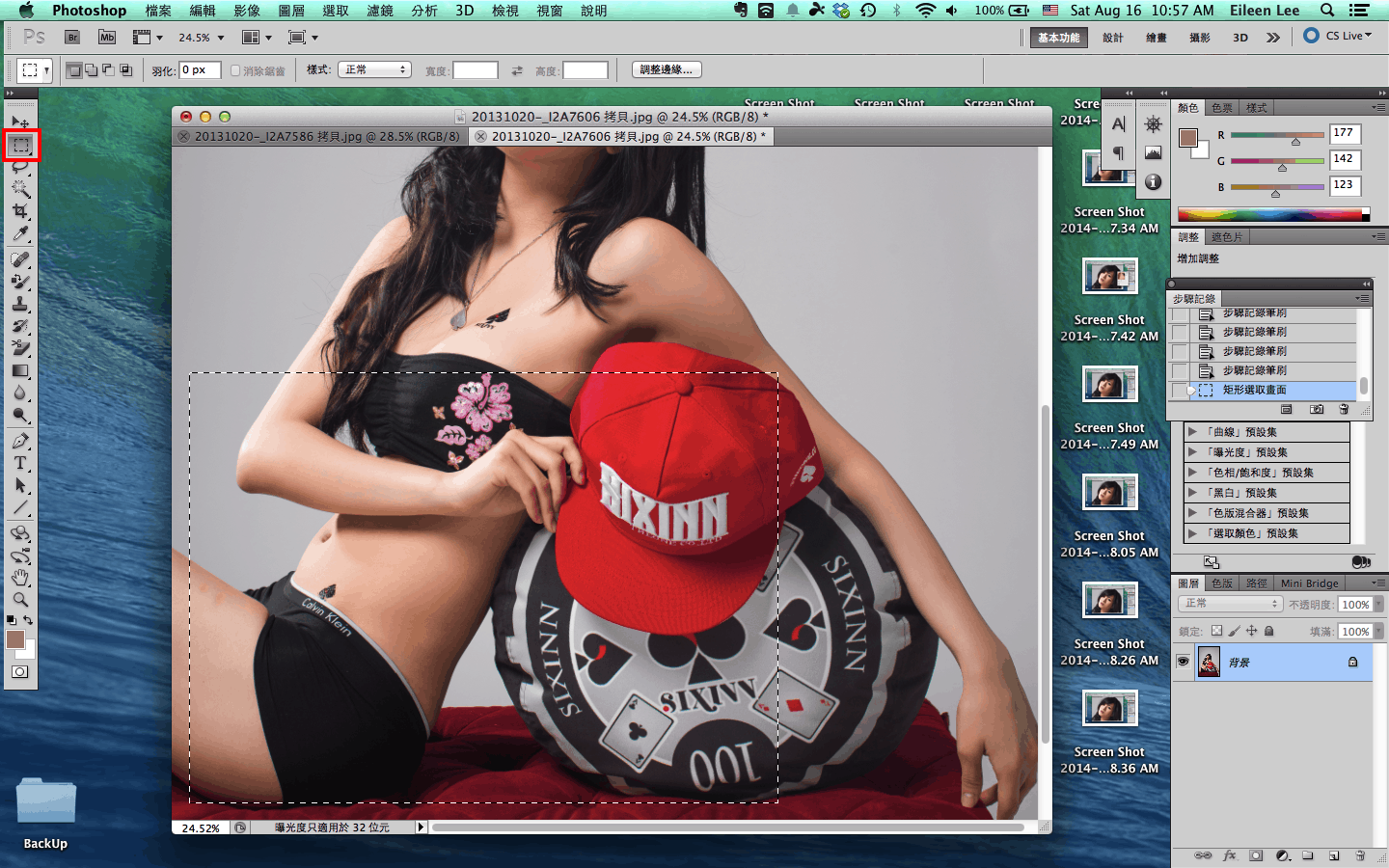This screenshot has height=868, width=1389.
Task: Enable the 消除鋸齒 anti-alias checkbox
Action: (234, 70)
